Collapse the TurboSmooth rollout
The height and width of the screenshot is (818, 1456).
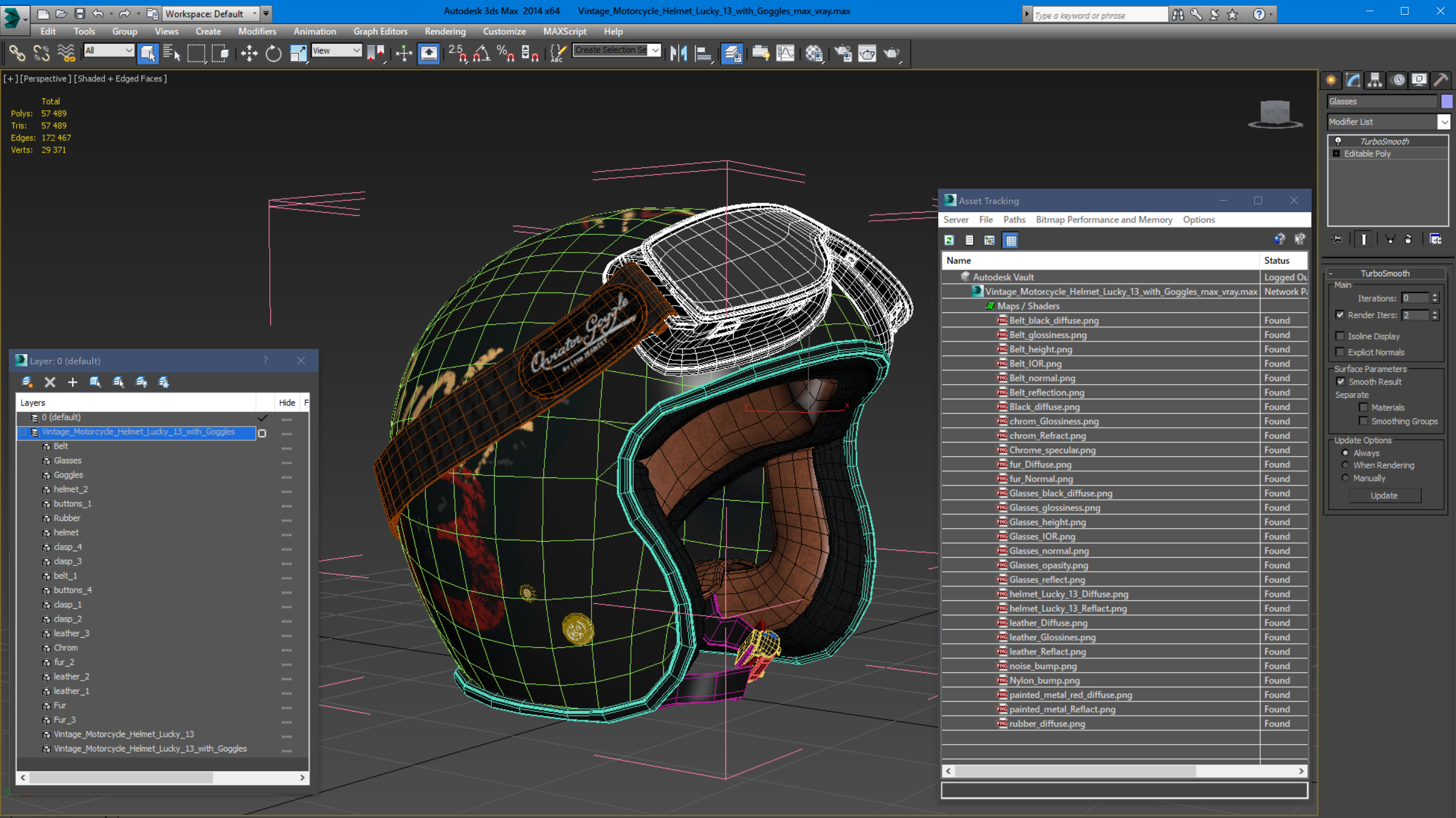coord(1385,273)
